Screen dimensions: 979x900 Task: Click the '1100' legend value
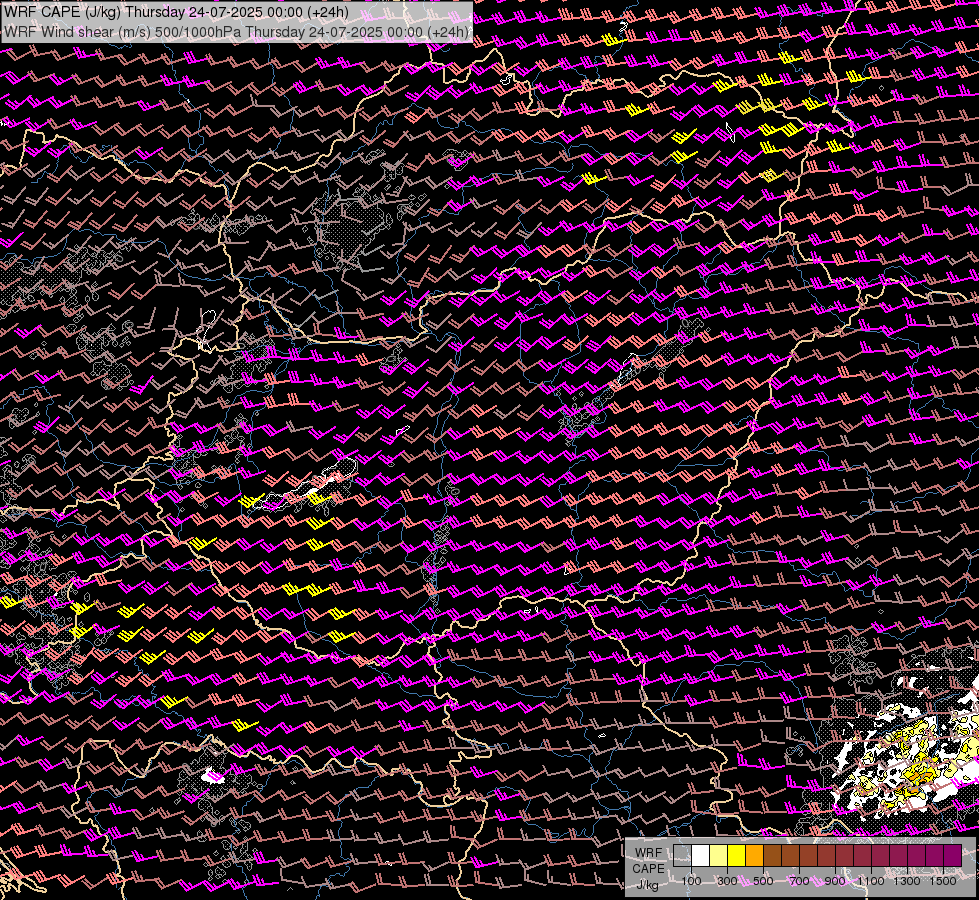coord(871,881)
